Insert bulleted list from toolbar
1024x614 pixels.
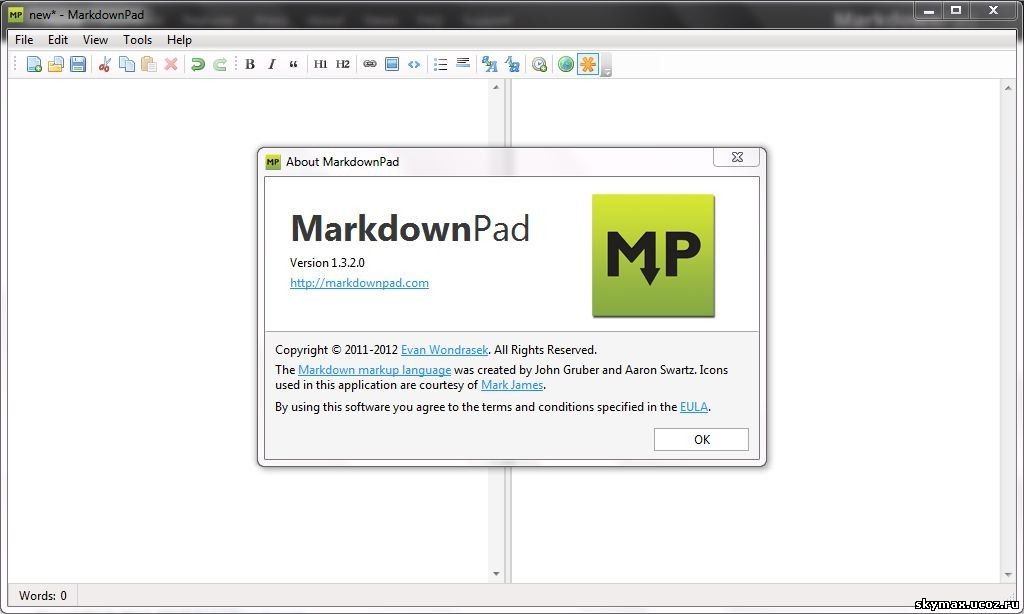tap(441, 64)
